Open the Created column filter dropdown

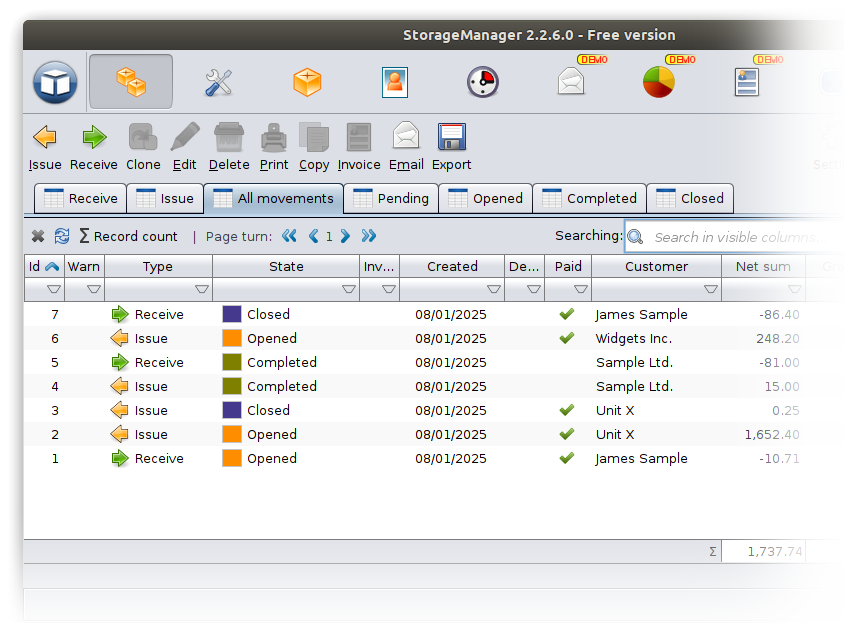click(494, 289)
